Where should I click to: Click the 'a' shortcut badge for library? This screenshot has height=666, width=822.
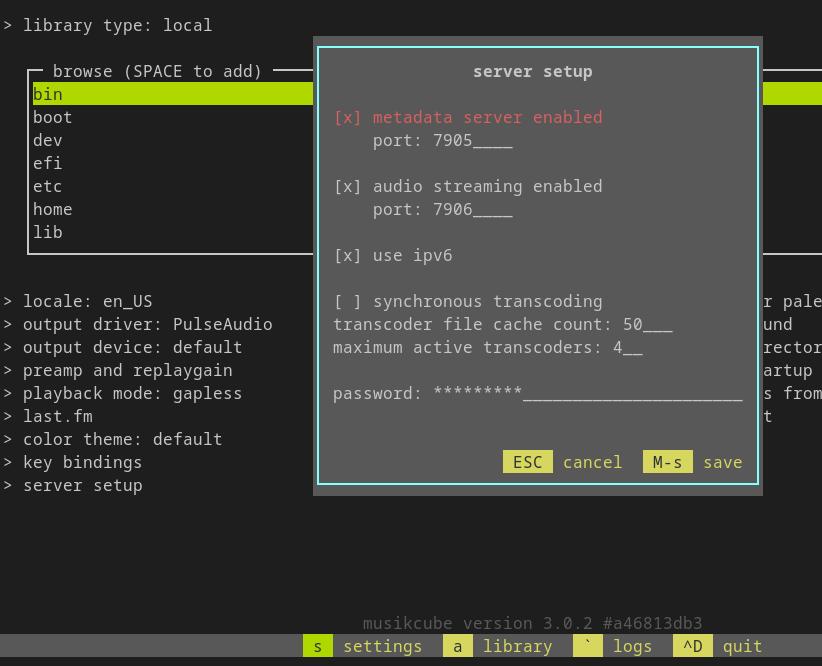click(x=457, y=646)
